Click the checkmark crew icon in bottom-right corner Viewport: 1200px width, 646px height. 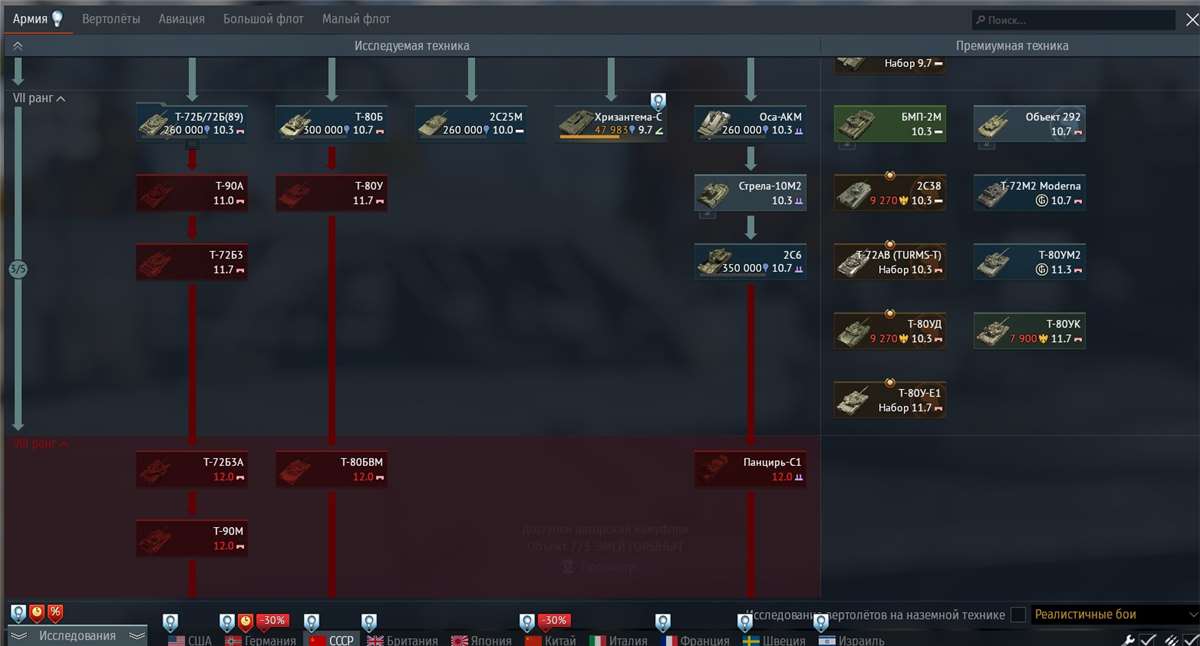(x=1147, y=640)
